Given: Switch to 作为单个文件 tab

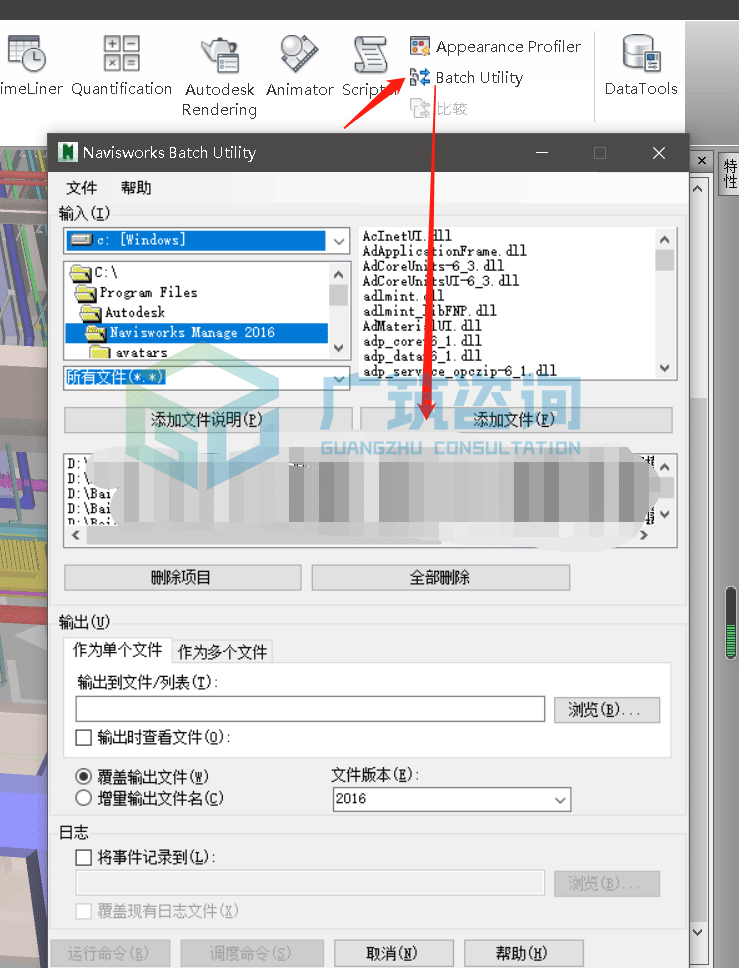Looking at the screenshot, I should 117,650.
